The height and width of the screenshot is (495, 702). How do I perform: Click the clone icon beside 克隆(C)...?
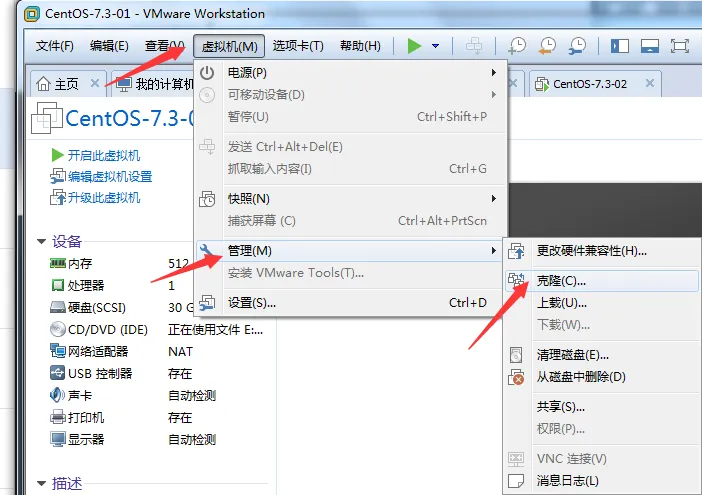(516, 281)
